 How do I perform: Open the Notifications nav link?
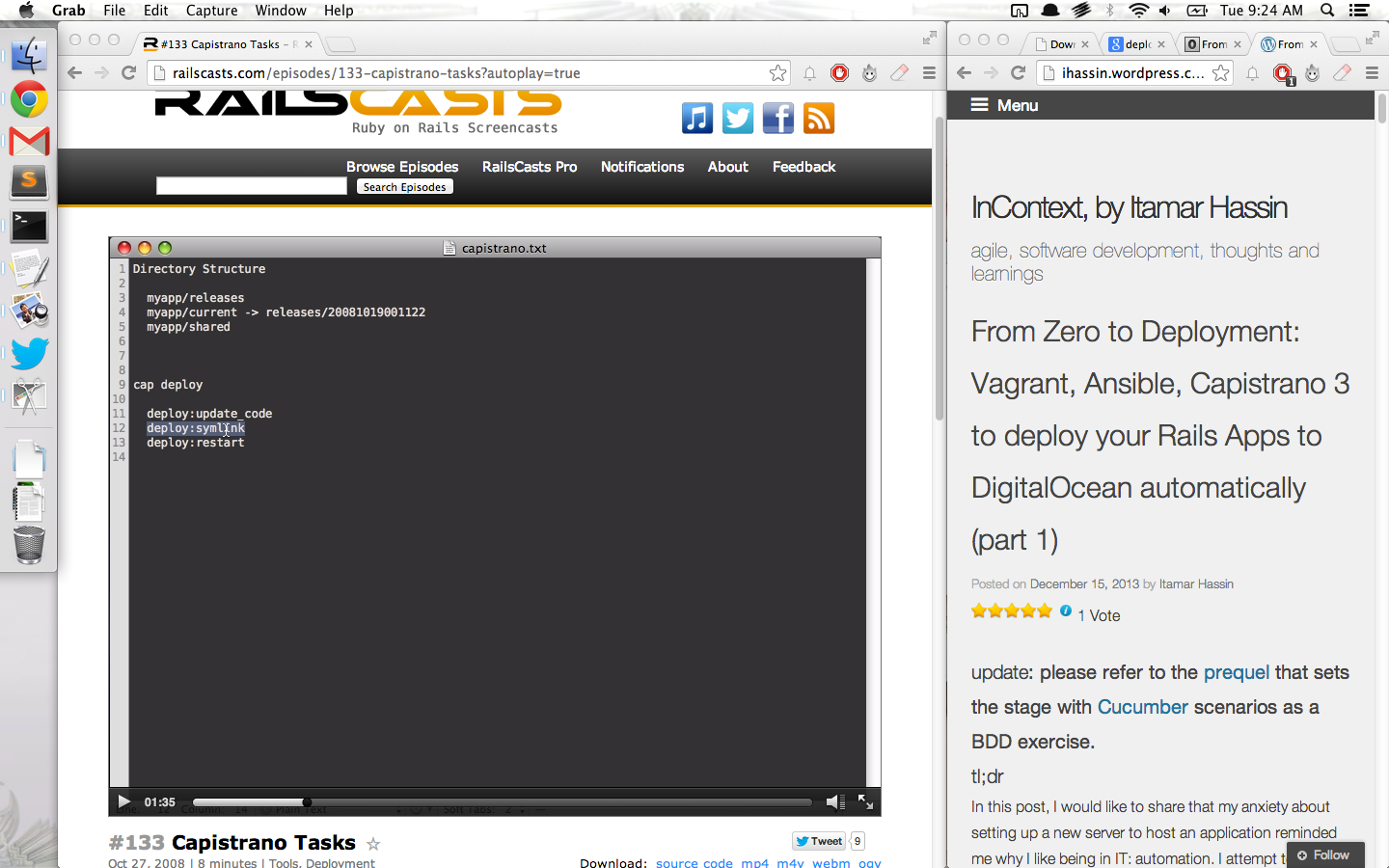[x=642, y=167]
